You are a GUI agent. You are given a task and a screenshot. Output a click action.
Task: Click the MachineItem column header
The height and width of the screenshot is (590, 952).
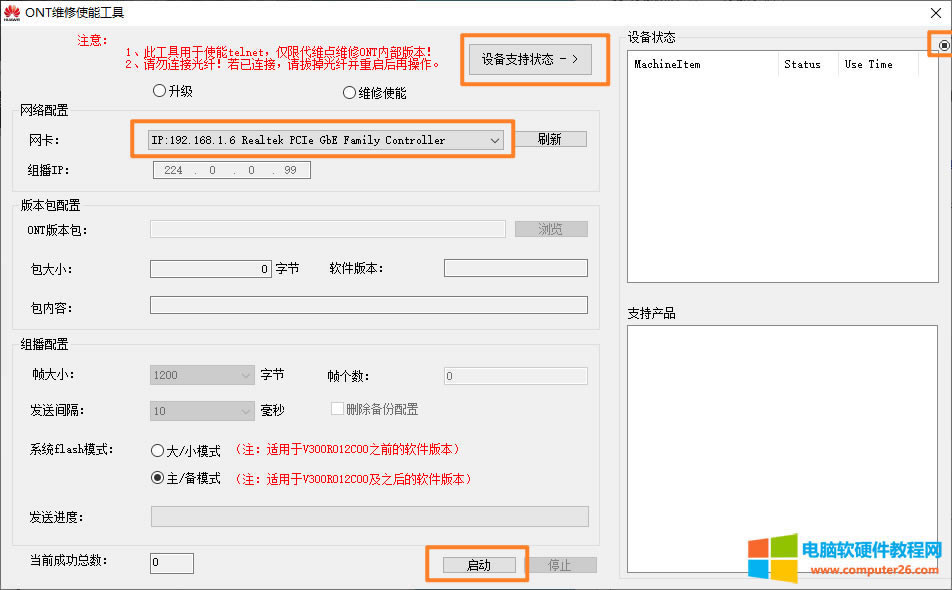(703, 64)
